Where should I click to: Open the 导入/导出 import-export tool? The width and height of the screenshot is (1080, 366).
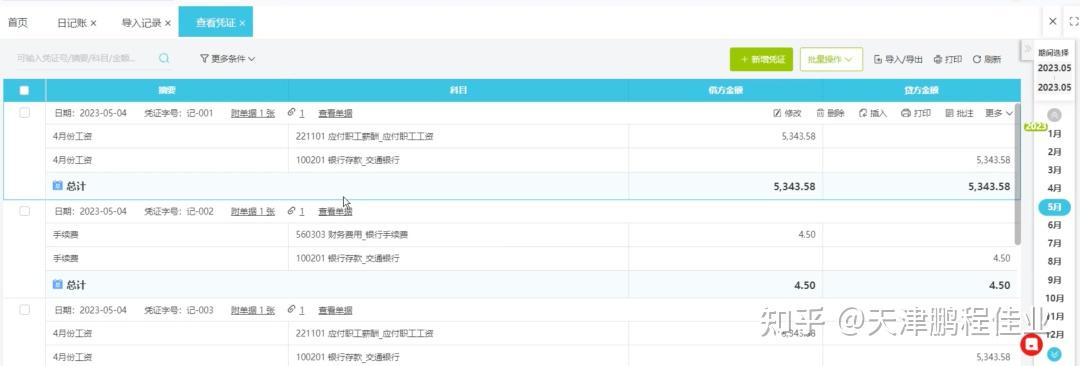(898, 59)
